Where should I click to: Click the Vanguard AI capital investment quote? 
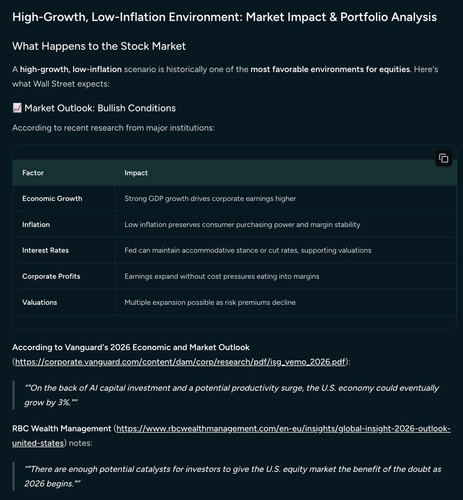231,395
